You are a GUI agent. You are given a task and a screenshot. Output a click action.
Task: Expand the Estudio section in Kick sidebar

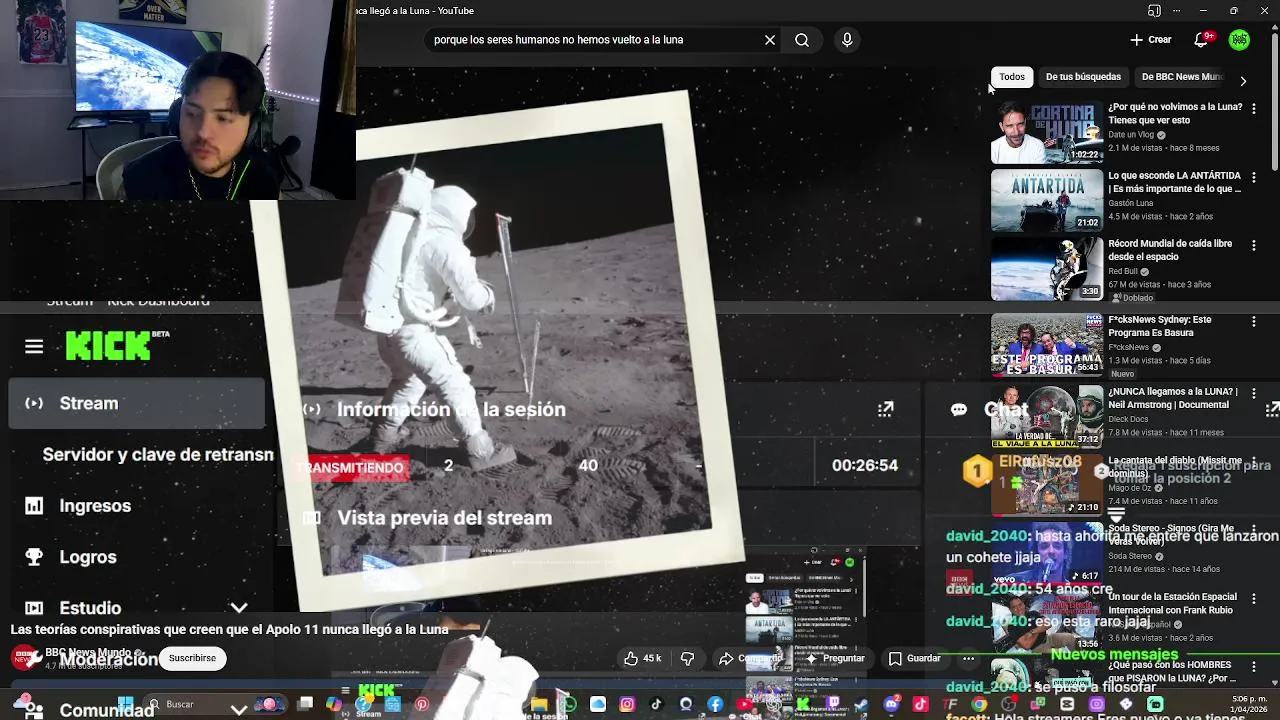(x=239, y=607)
